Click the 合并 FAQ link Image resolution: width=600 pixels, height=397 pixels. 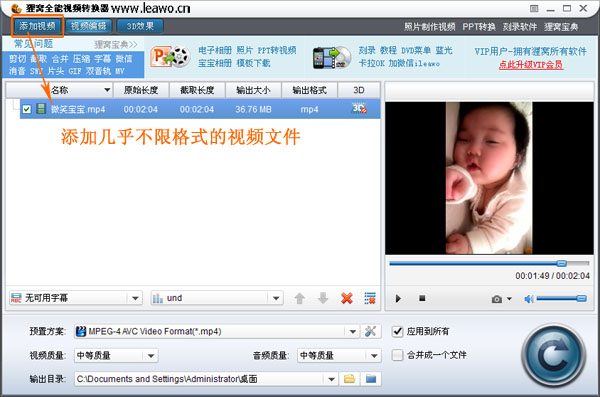[60, 59]
